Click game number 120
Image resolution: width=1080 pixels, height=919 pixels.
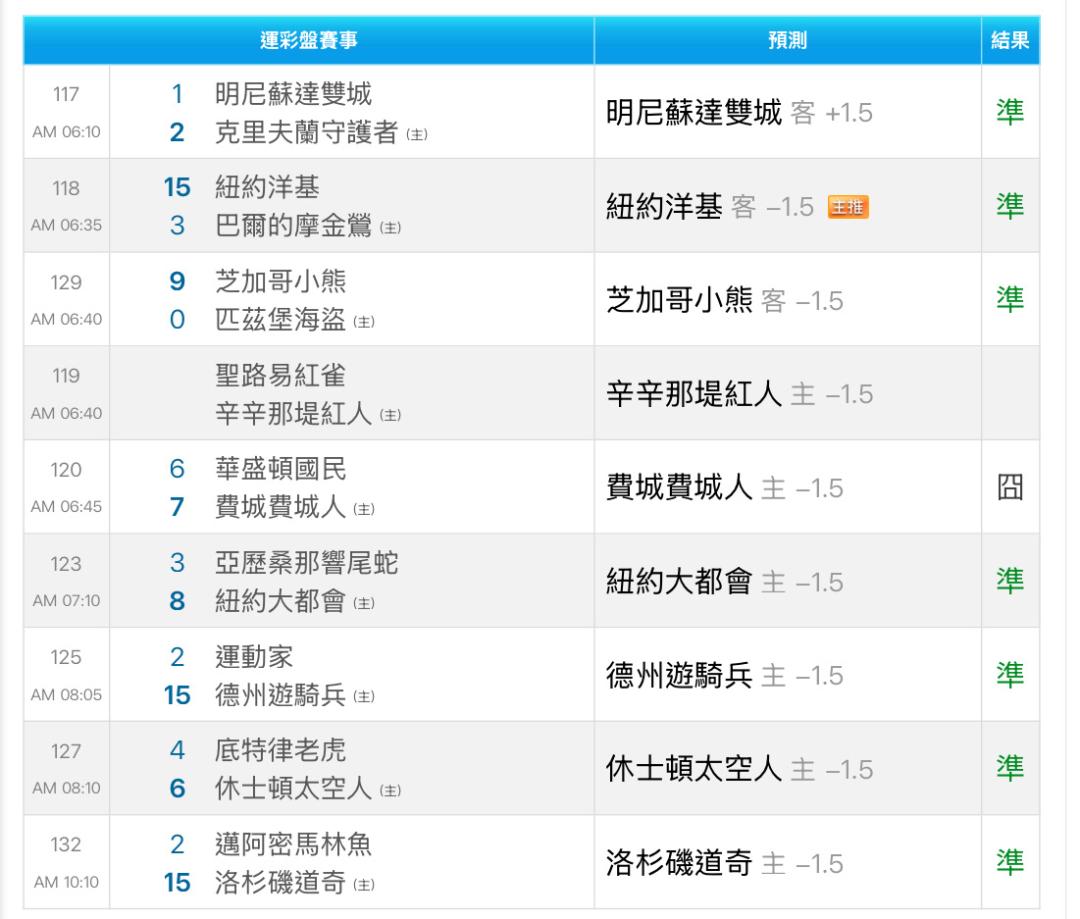tap(66, 470)
